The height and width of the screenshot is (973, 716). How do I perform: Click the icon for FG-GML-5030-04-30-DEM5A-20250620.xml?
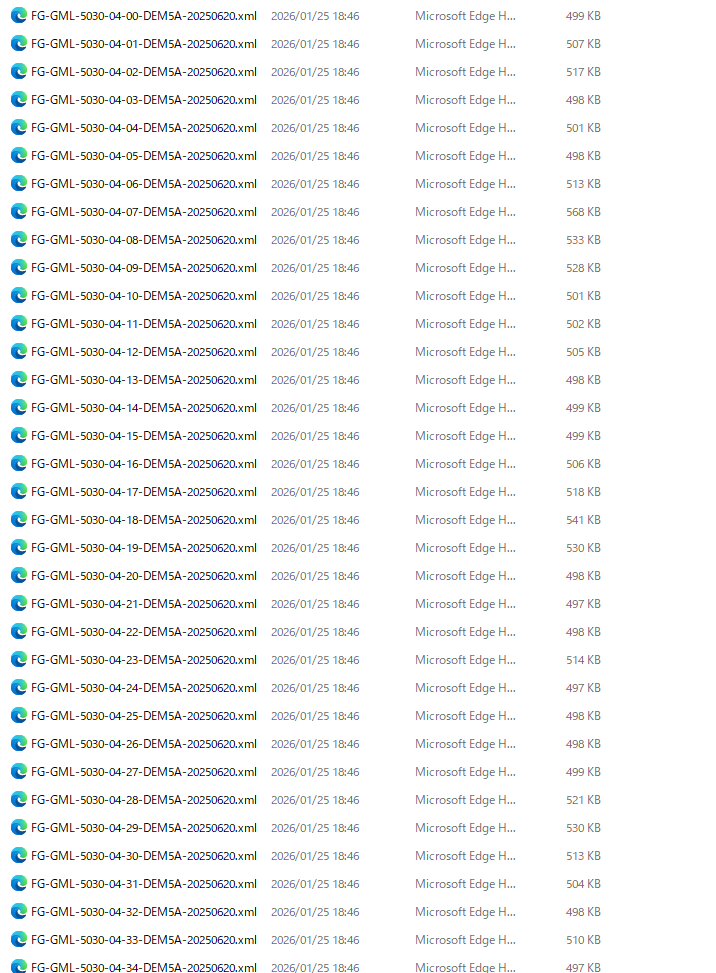click(x=19, y=856)
